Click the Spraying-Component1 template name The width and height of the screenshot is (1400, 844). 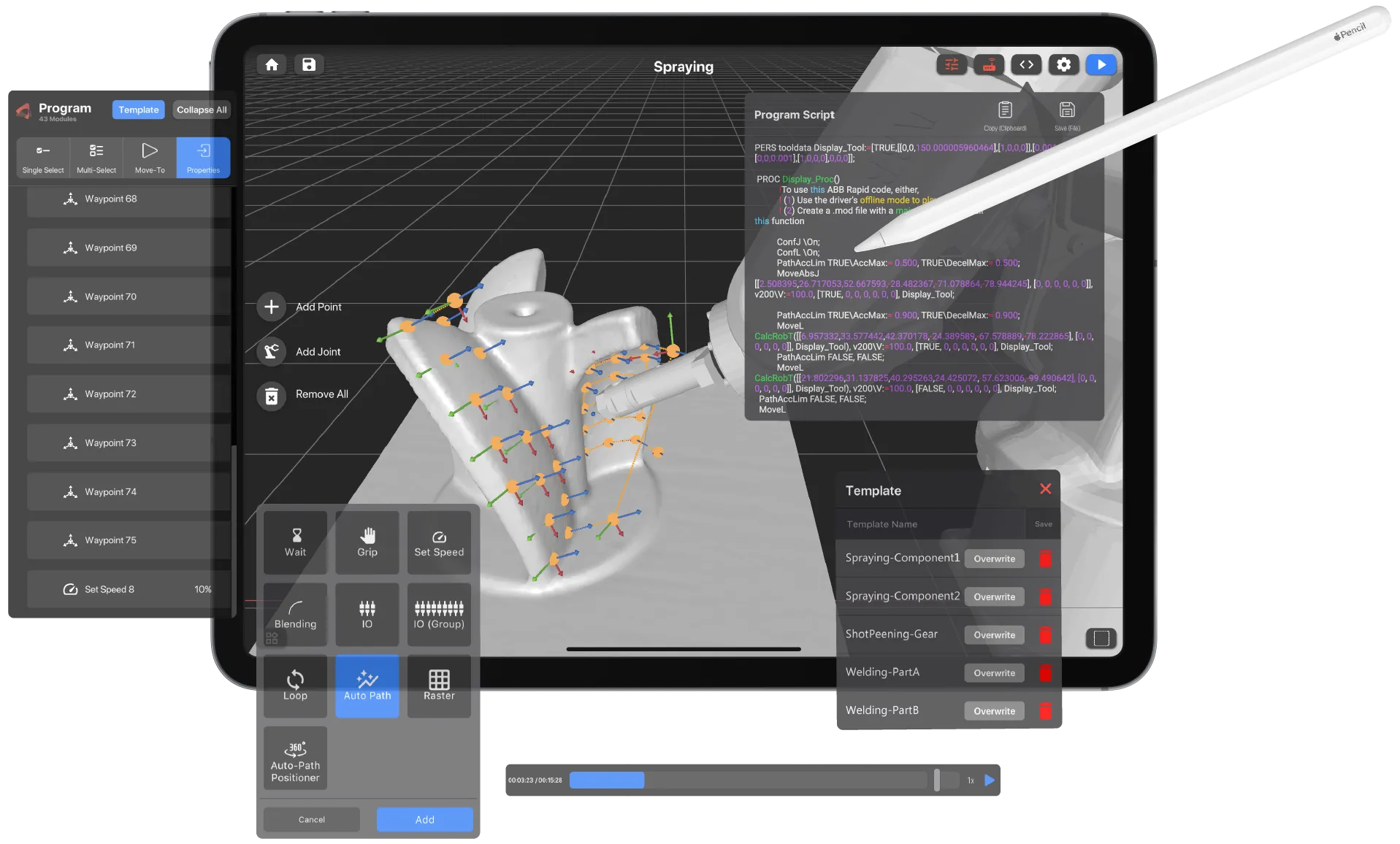tap(902, 558)
